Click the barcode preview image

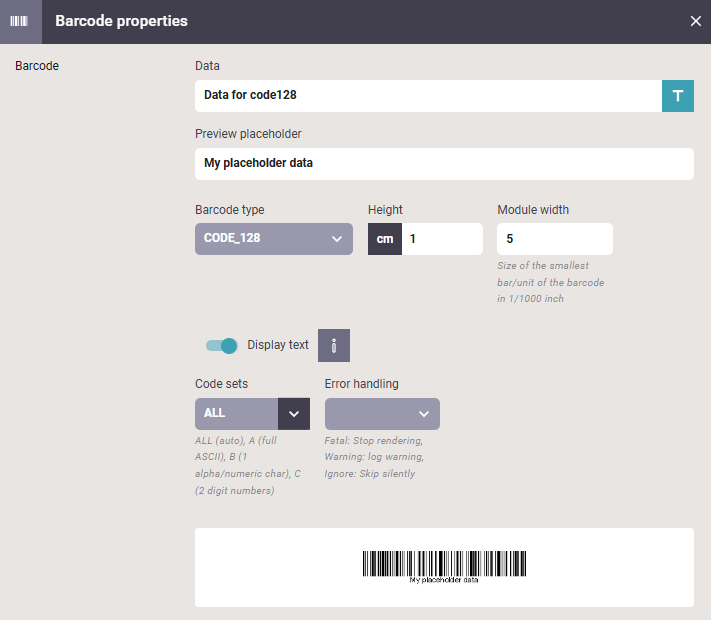coord(444,567)
